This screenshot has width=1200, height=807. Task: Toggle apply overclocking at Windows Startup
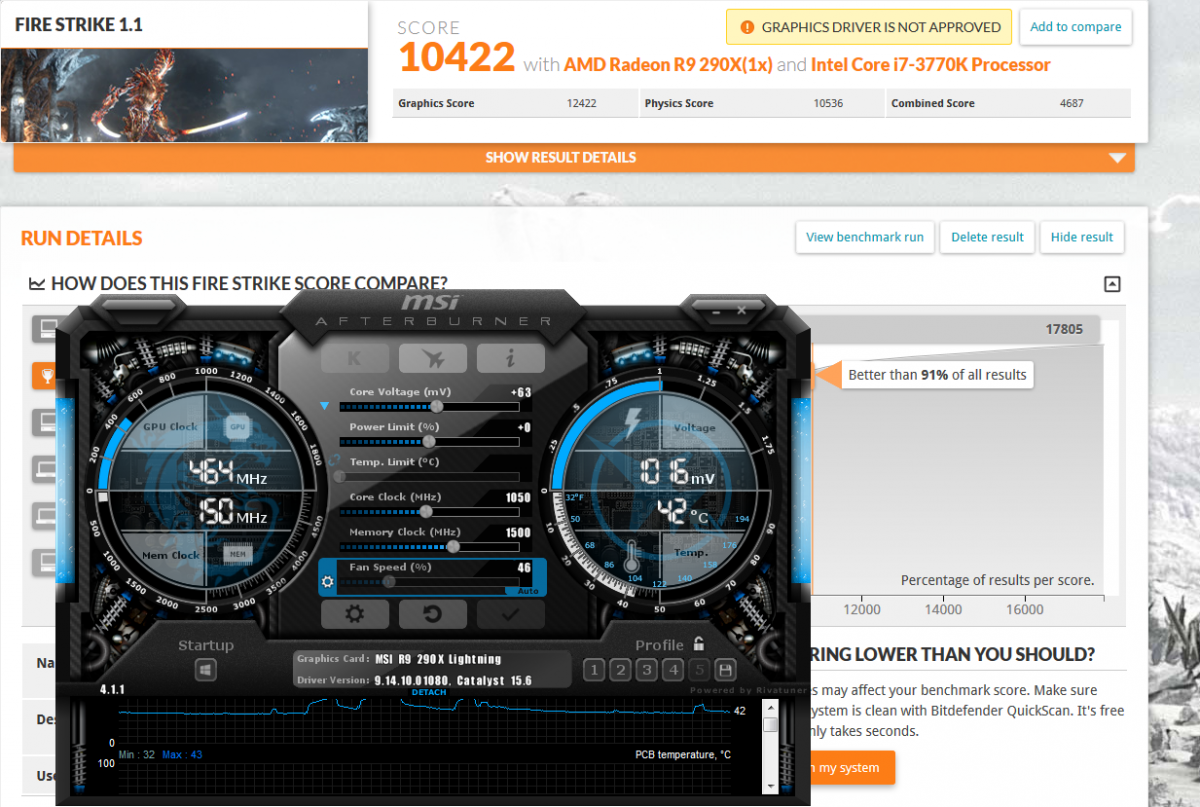[x=206, y=670]
